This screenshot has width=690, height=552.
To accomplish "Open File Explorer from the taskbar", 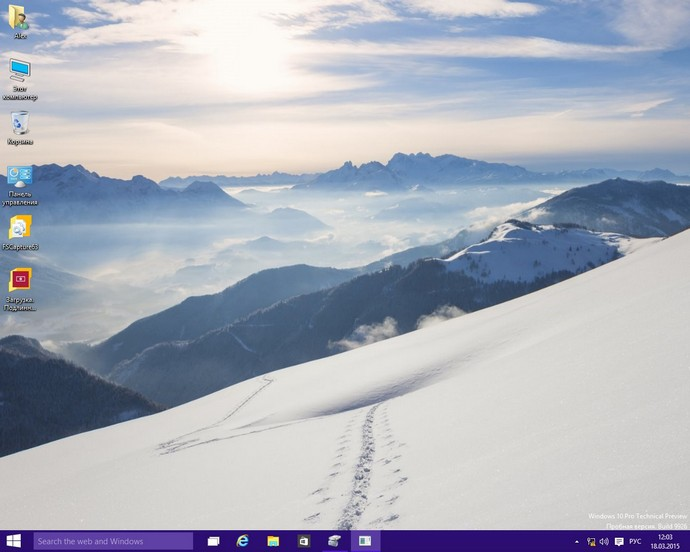I will tap(273, 541).
